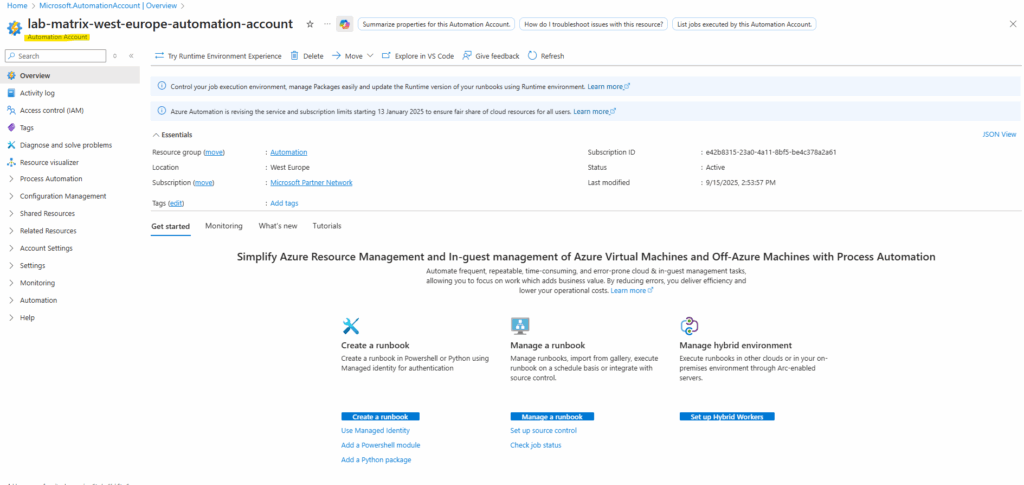Click the Set up Hybrid Workers button
Image resolution: width=1024 pixels, height=485 pixels.
(727, 416)
